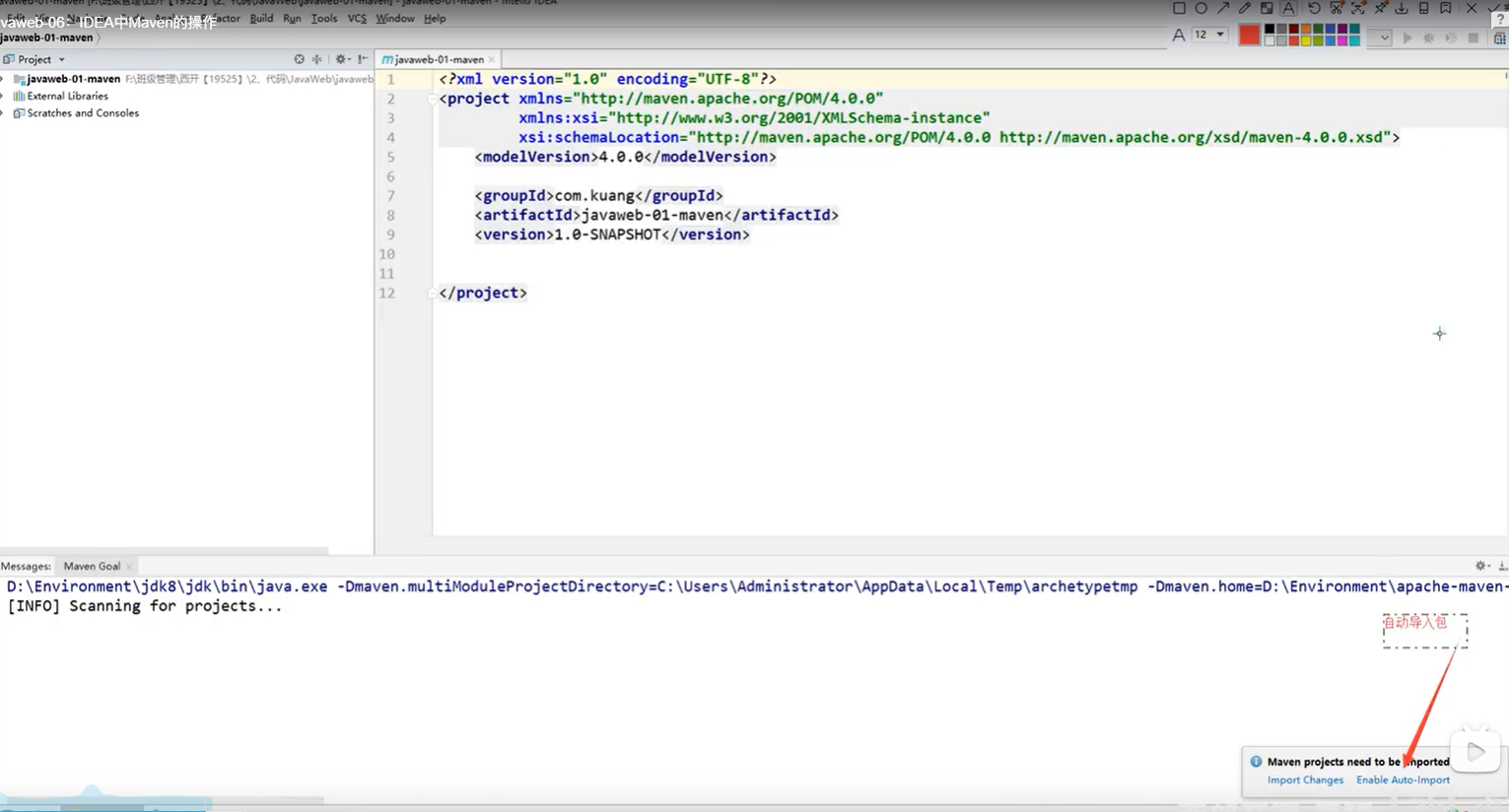The width and height of the screenshot is (1509, 812).
Task: Pick the yellow color swatch
Action: 1306,40
